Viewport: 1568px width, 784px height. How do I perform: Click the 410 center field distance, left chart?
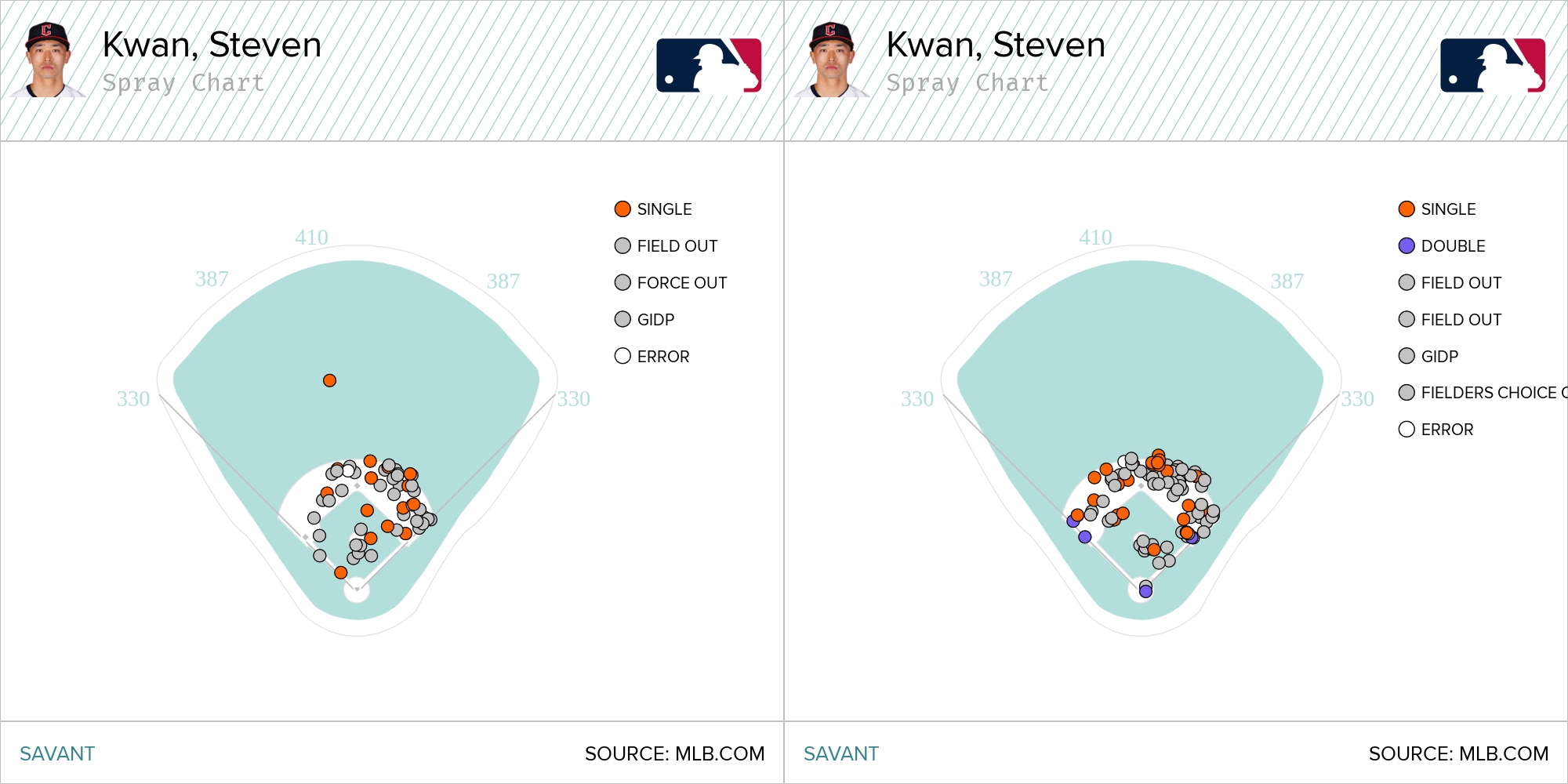(x=311, y=238)
